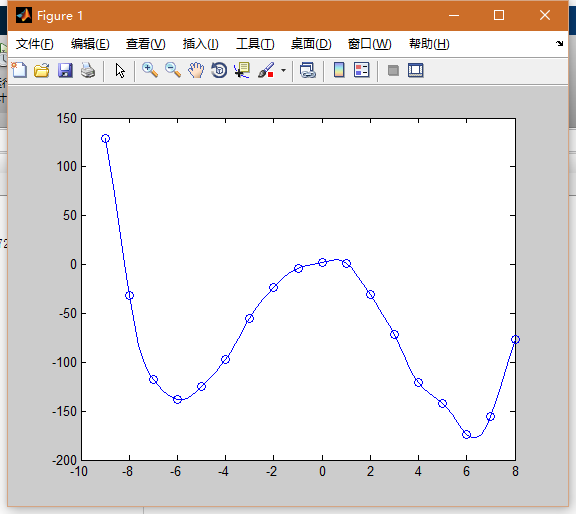Enable the Pan hand tool
This screenshot has width=576, height=514.
196,70
